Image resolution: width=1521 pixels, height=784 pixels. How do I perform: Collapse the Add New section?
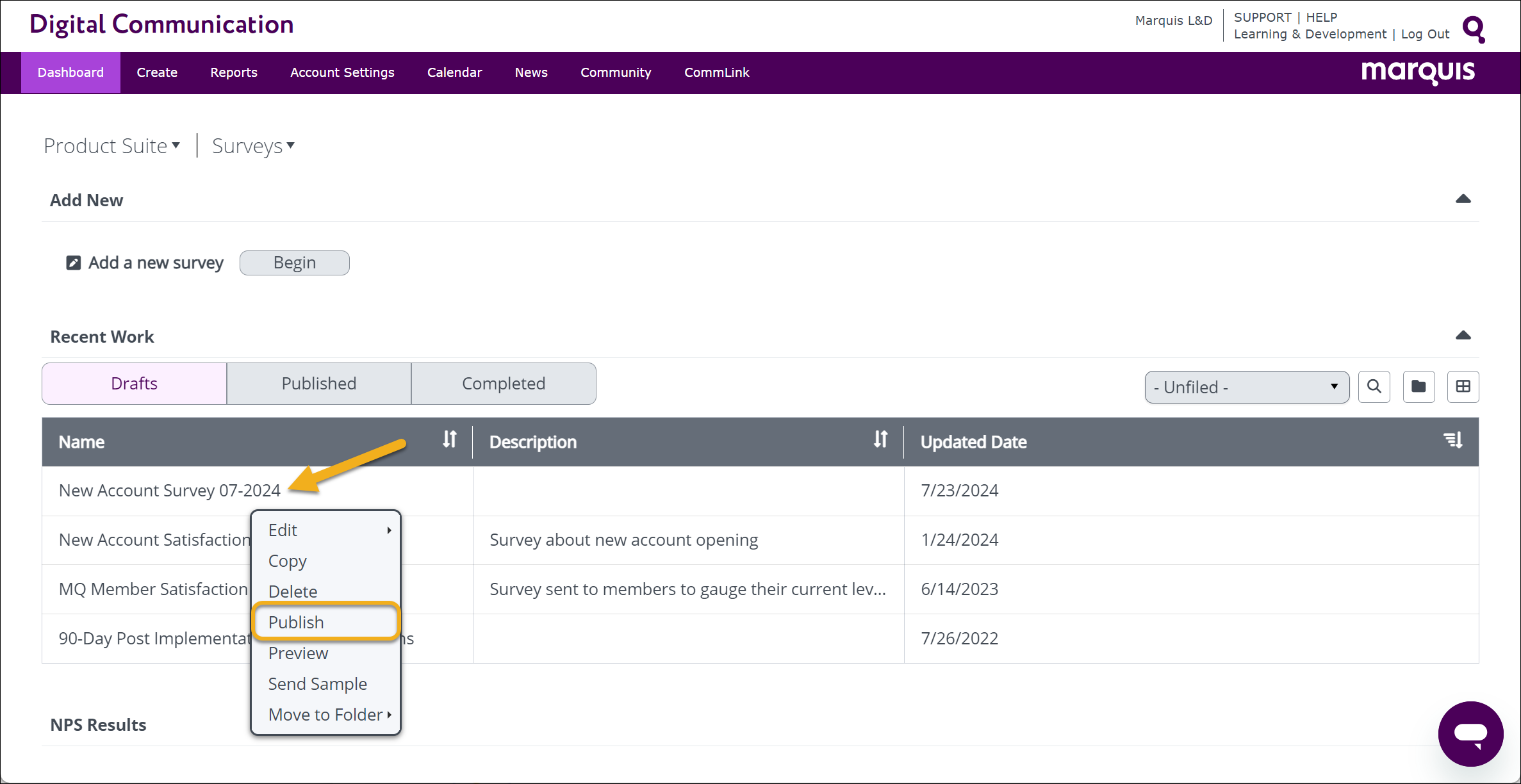click(x=1463, y=199)
